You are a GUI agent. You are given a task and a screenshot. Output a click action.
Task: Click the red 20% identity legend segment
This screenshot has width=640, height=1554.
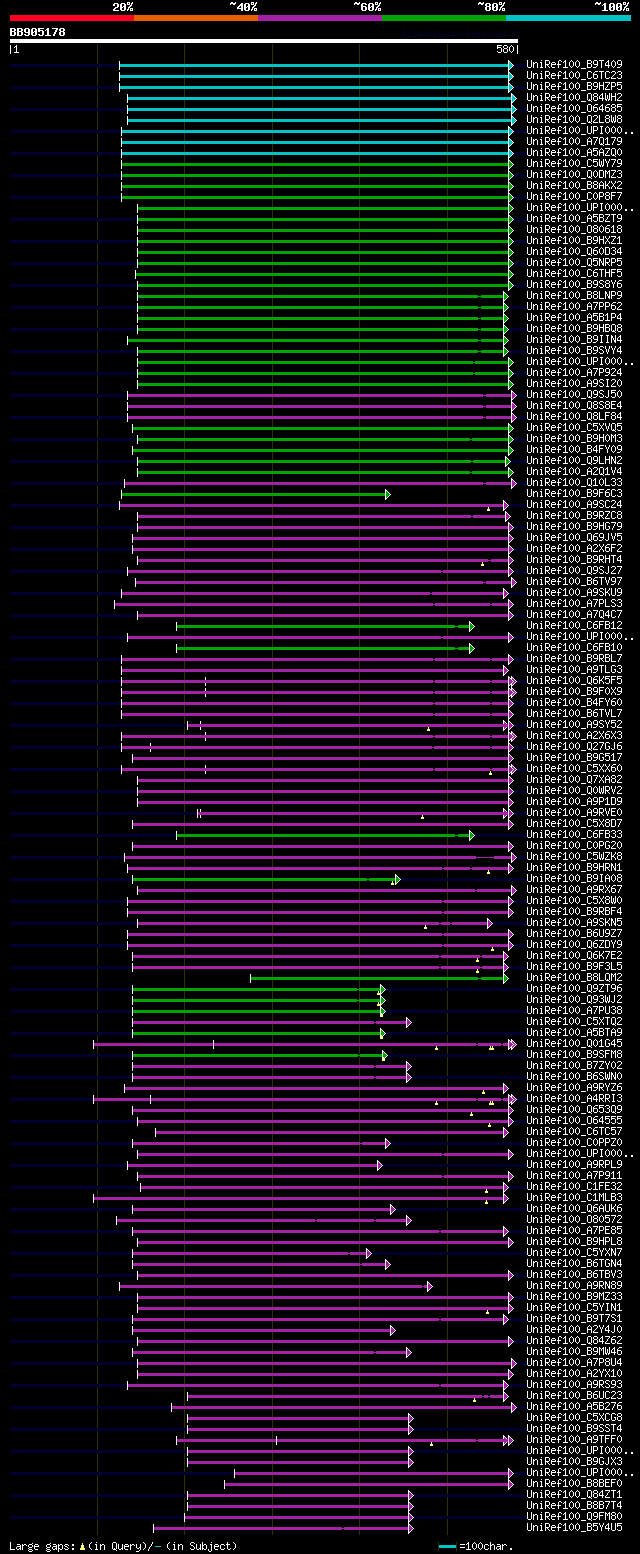72,18
